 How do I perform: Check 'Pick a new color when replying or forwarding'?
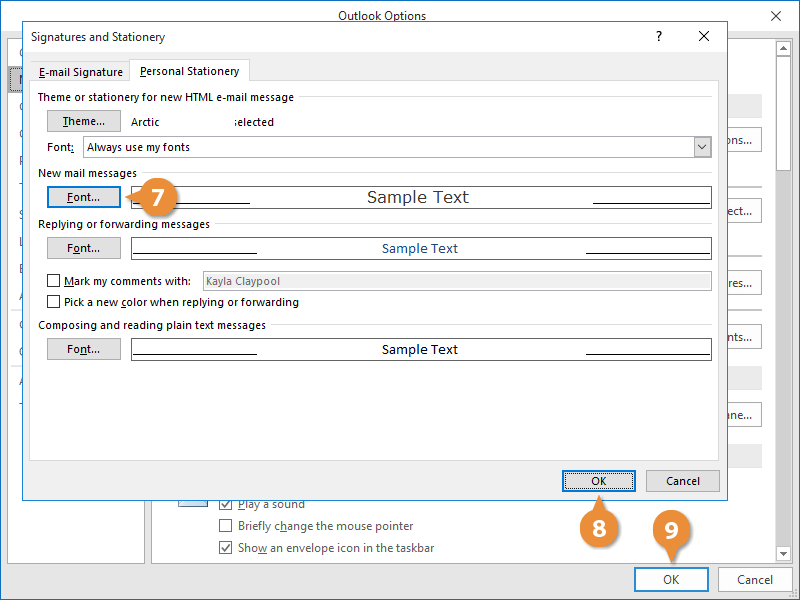tap(54, 302)
